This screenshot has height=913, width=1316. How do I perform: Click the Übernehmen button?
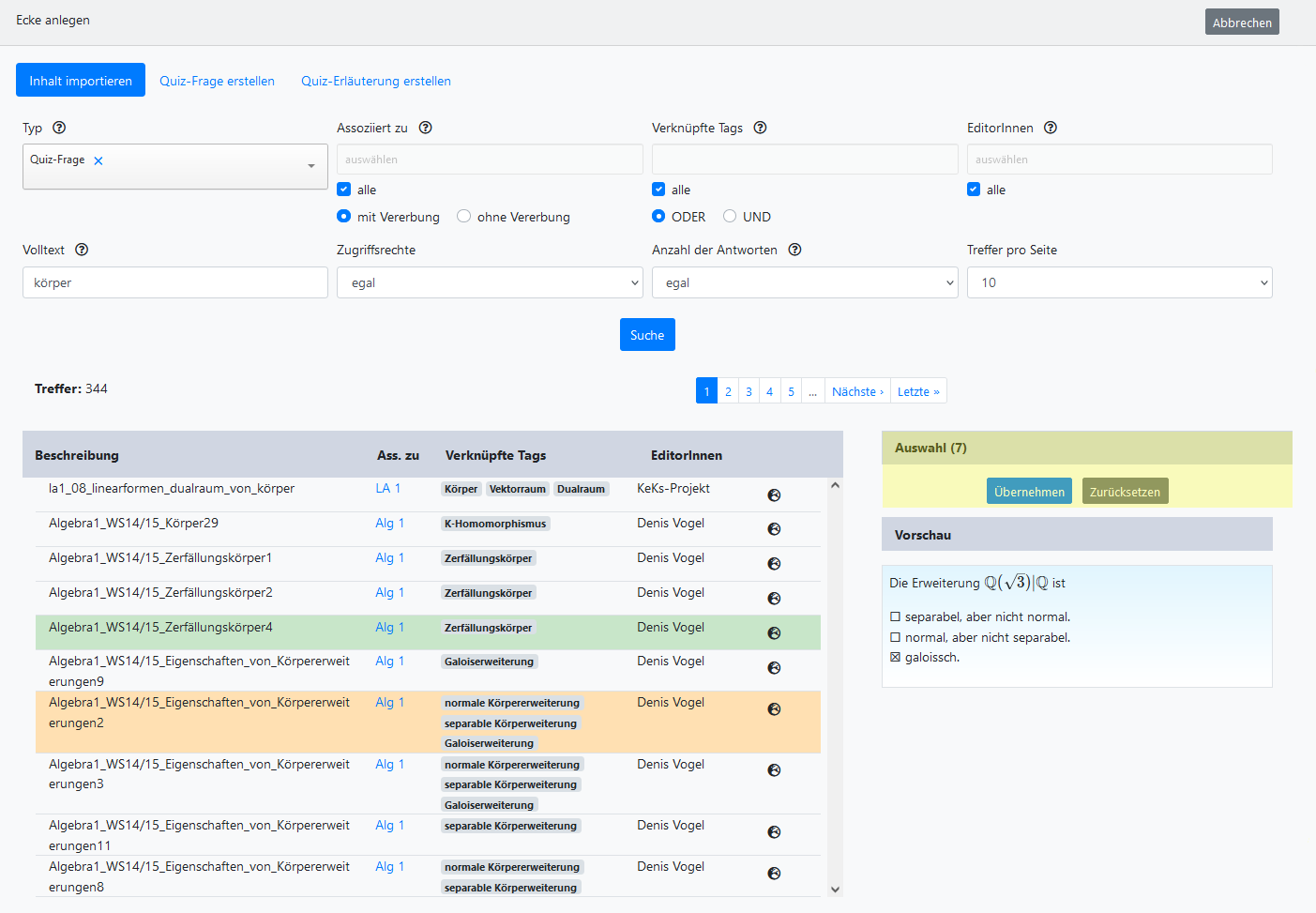pos(1029,492)
